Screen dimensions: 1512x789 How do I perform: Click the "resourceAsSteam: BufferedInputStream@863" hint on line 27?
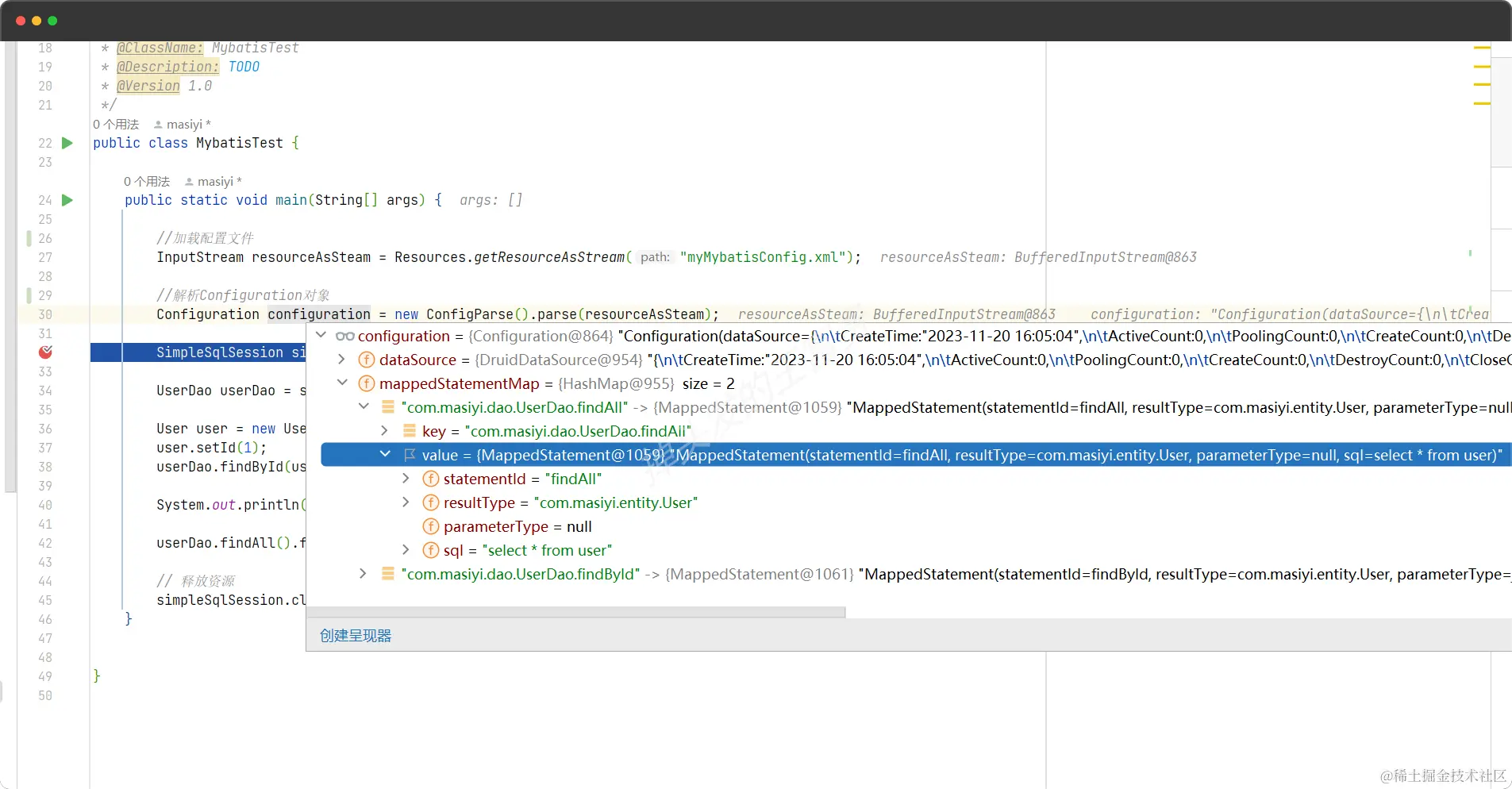(1038, 257)
